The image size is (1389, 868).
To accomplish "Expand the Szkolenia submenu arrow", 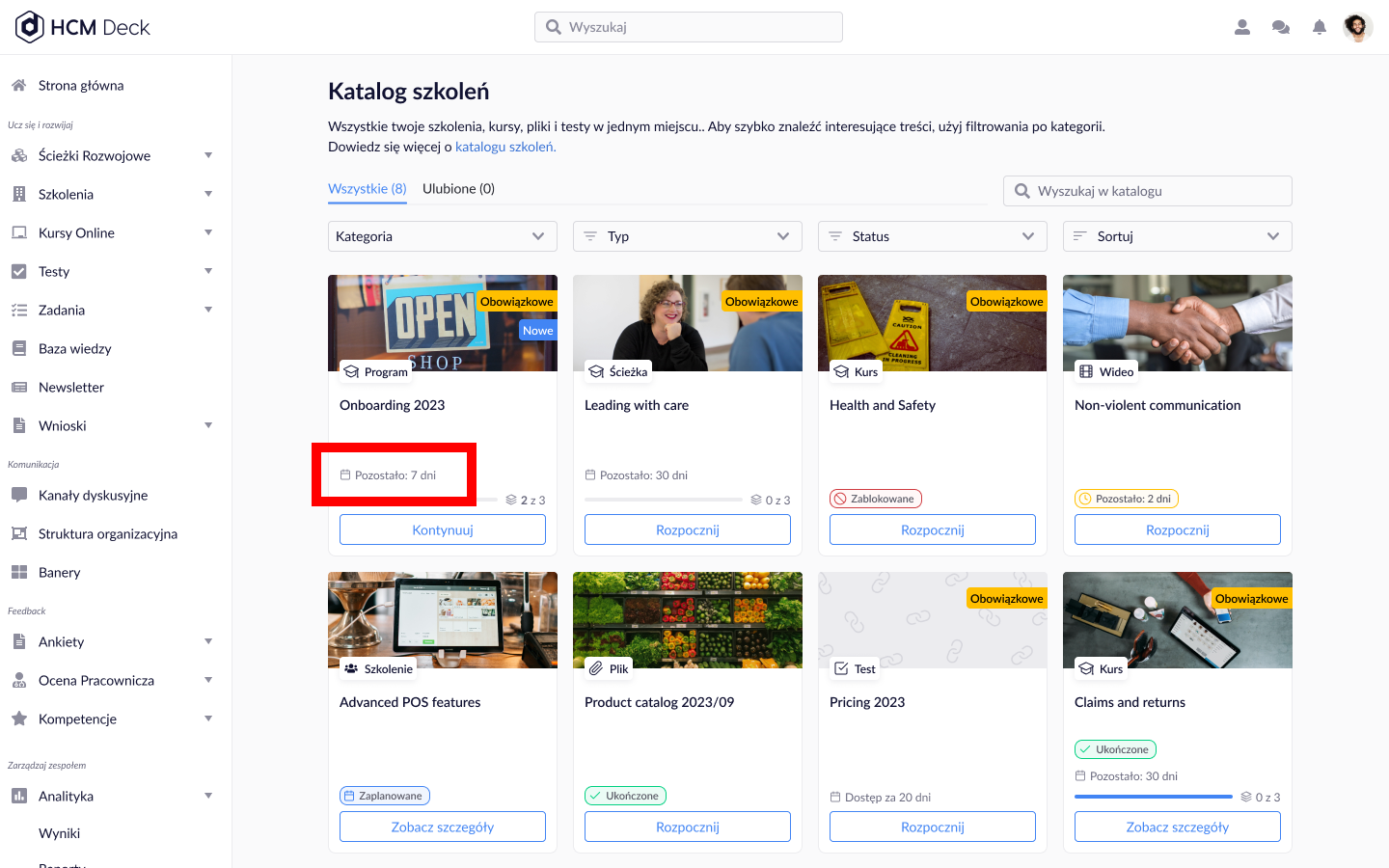I will (208, 194).
